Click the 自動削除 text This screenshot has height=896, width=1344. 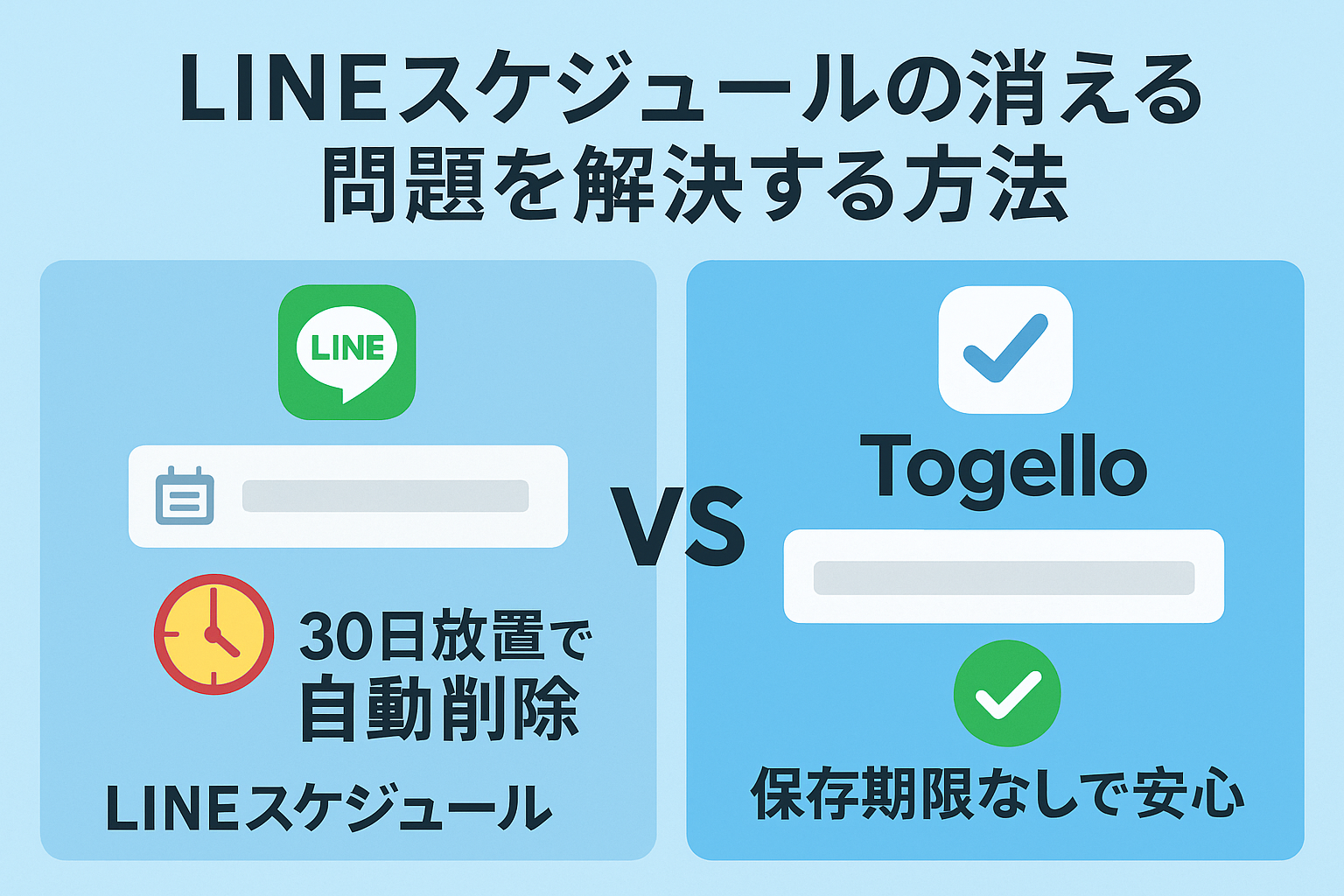[x=440, y=709]
